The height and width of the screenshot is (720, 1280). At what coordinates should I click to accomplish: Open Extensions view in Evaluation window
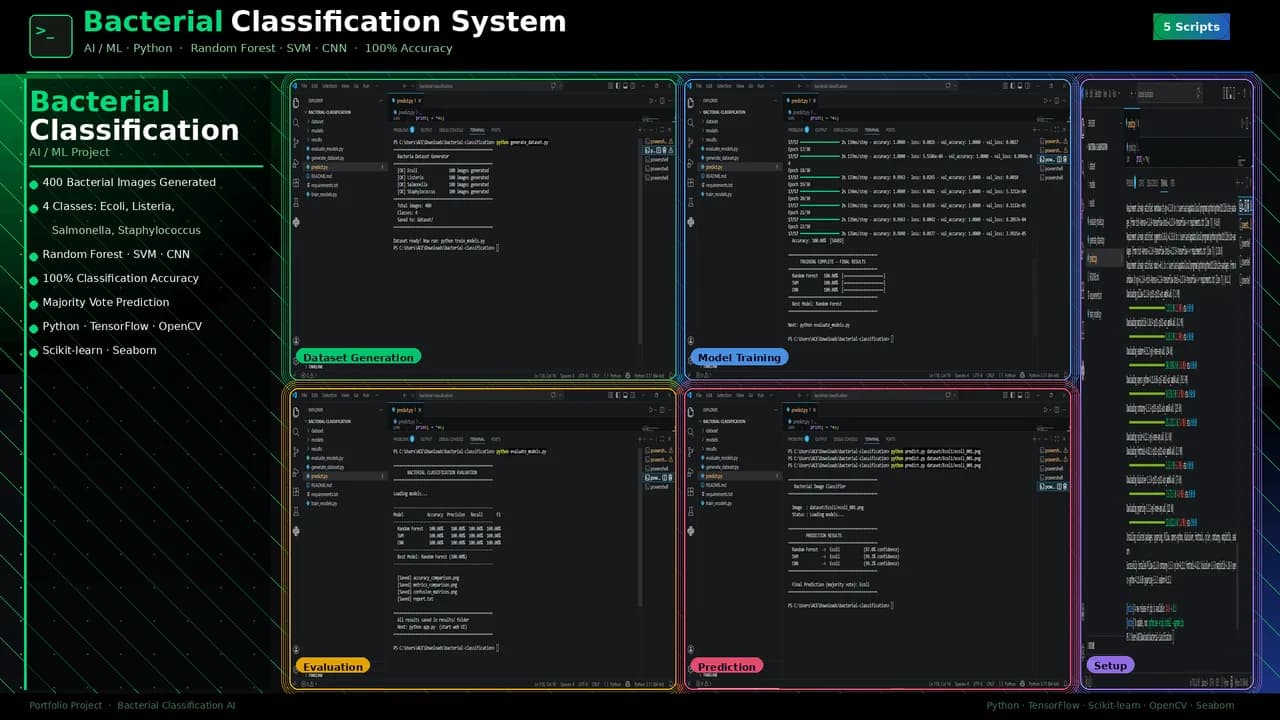tap(296, 491)
